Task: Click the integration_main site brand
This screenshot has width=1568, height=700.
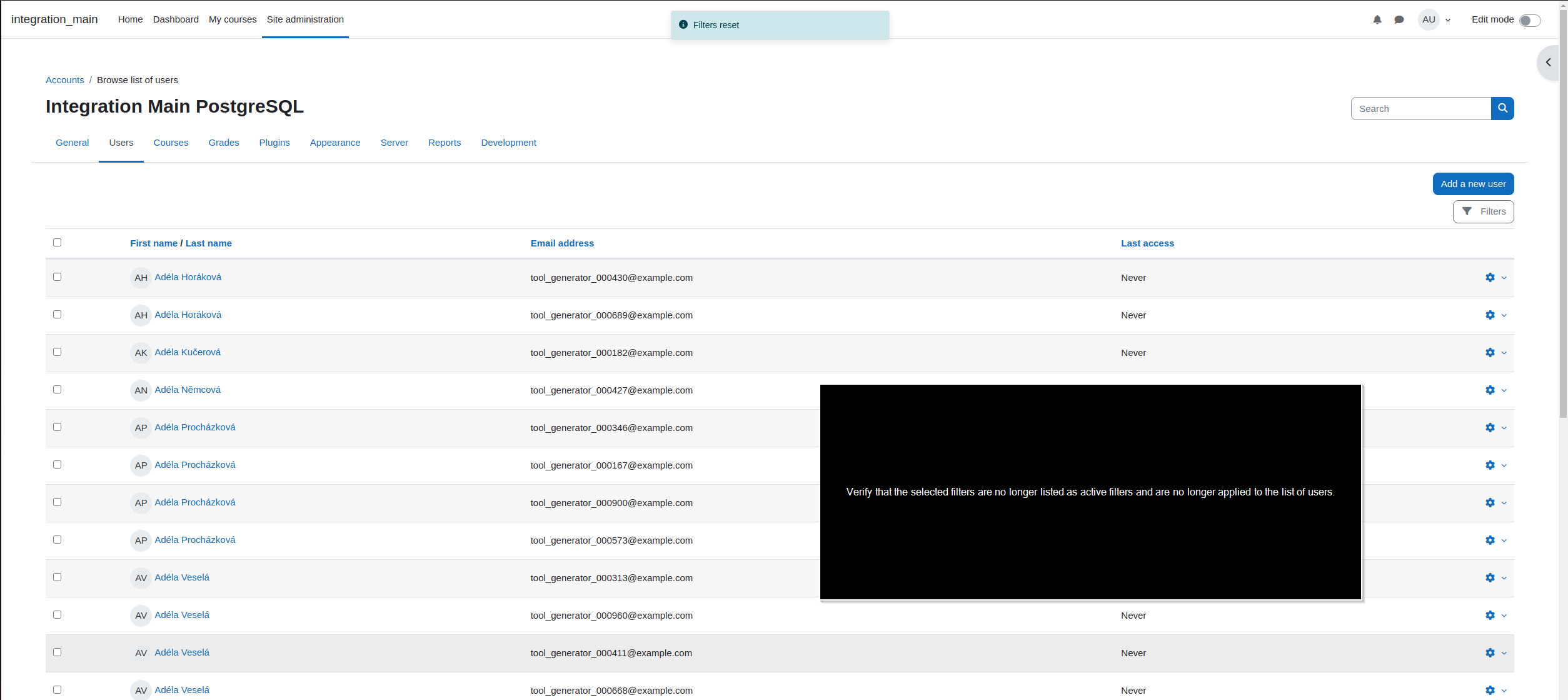Action: (x=54, y=19)
